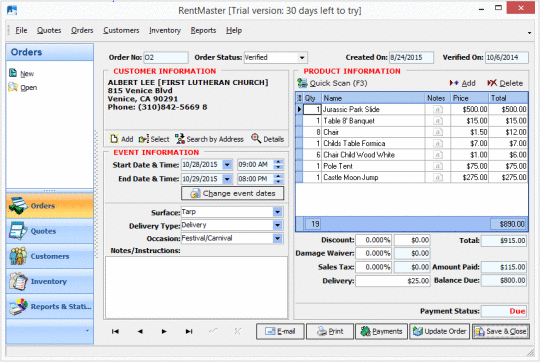Delete the selected product row
The image size is (540, 362).
pos(505,83)
